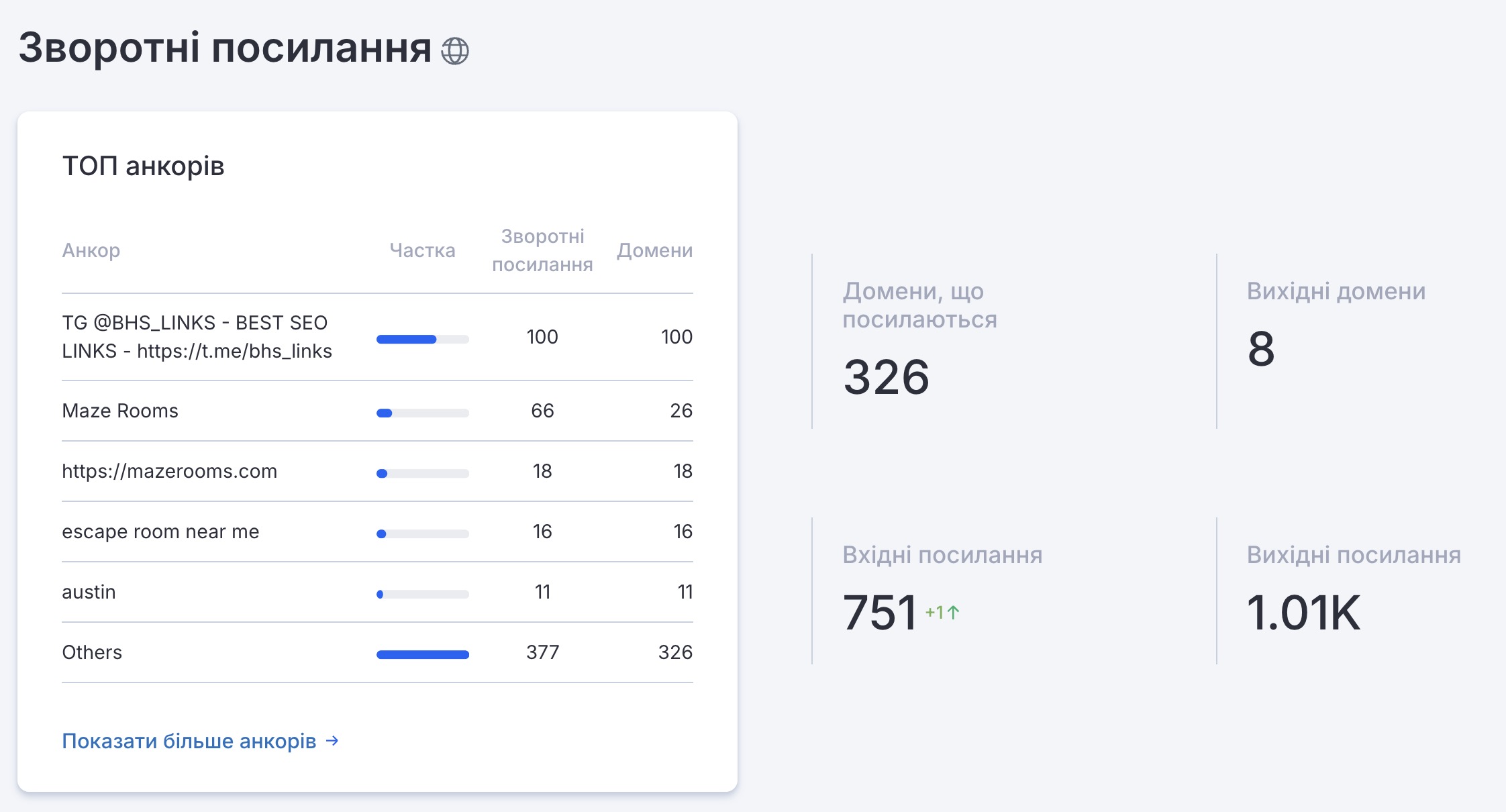The height and width of the screenshot is (812, 1506).
Task: Open incoming links count 751
Action: point(879,613)
